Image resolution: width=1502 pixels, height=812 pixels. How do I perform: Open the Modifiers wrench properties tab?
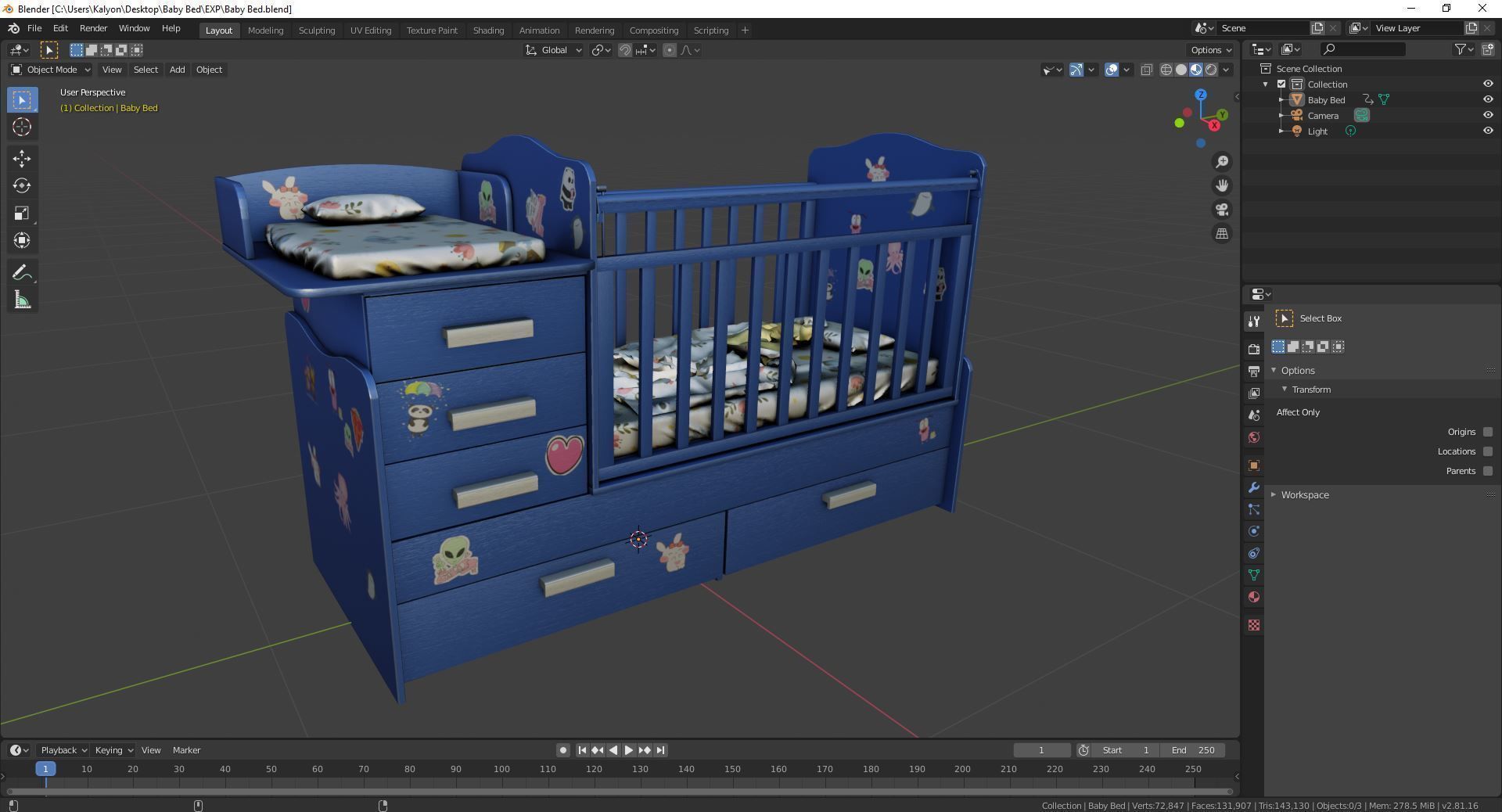click(x=1254, y=487)
